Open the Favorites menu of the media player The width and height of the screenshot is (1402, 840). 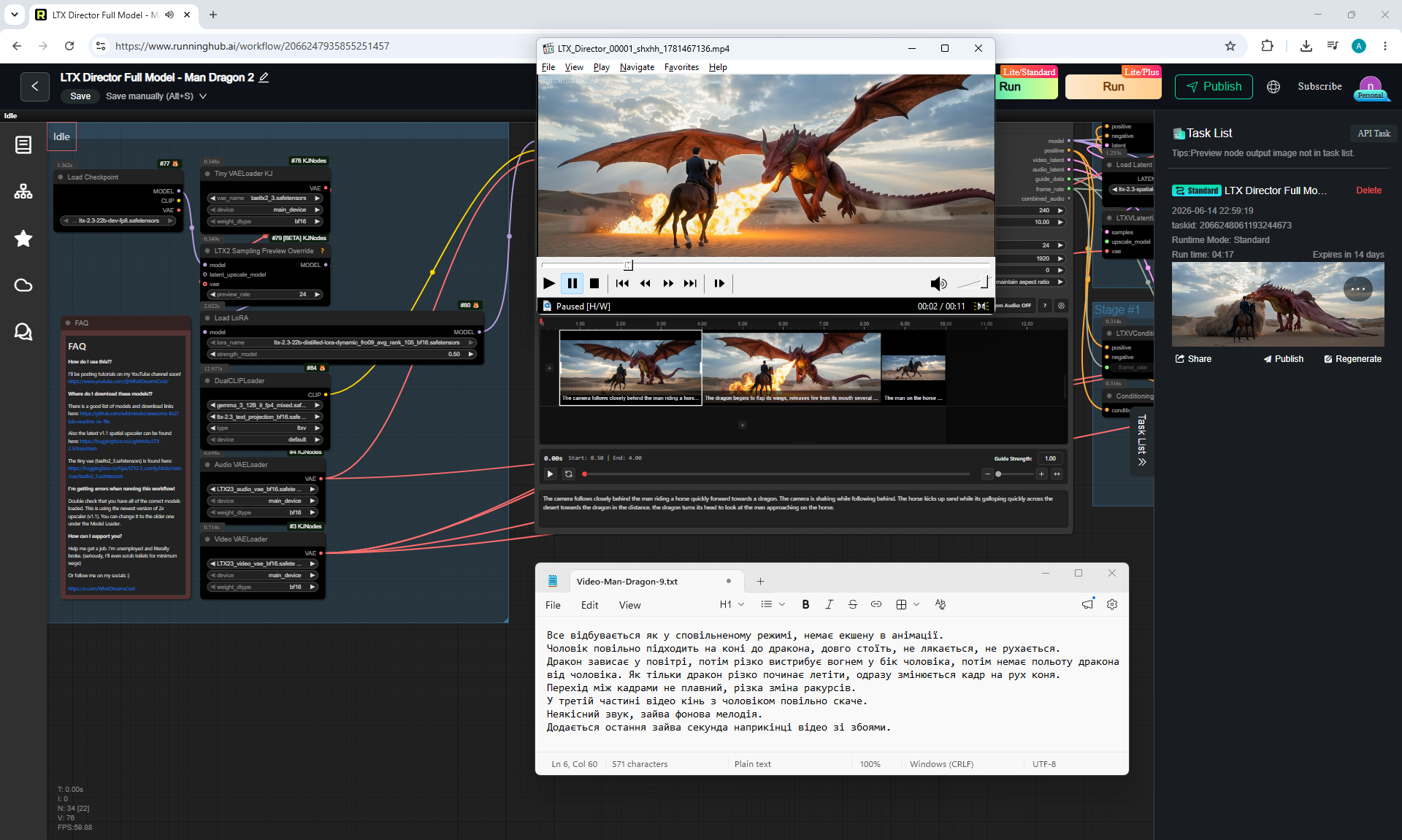[681, 67]
